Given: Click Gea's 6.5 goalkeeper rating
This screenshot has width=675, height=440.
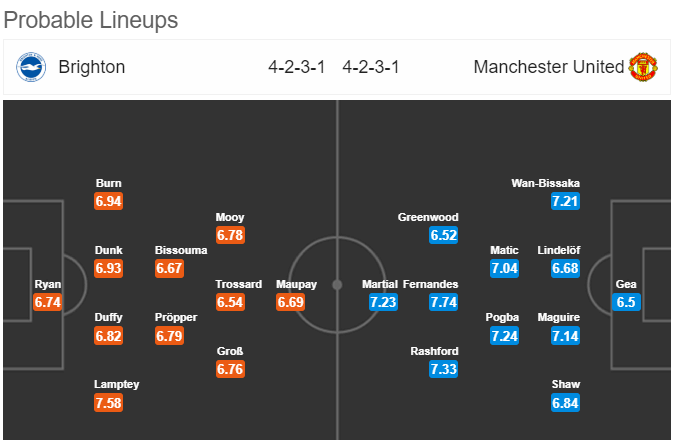Looking at the screenshot, I should [626, 302].
